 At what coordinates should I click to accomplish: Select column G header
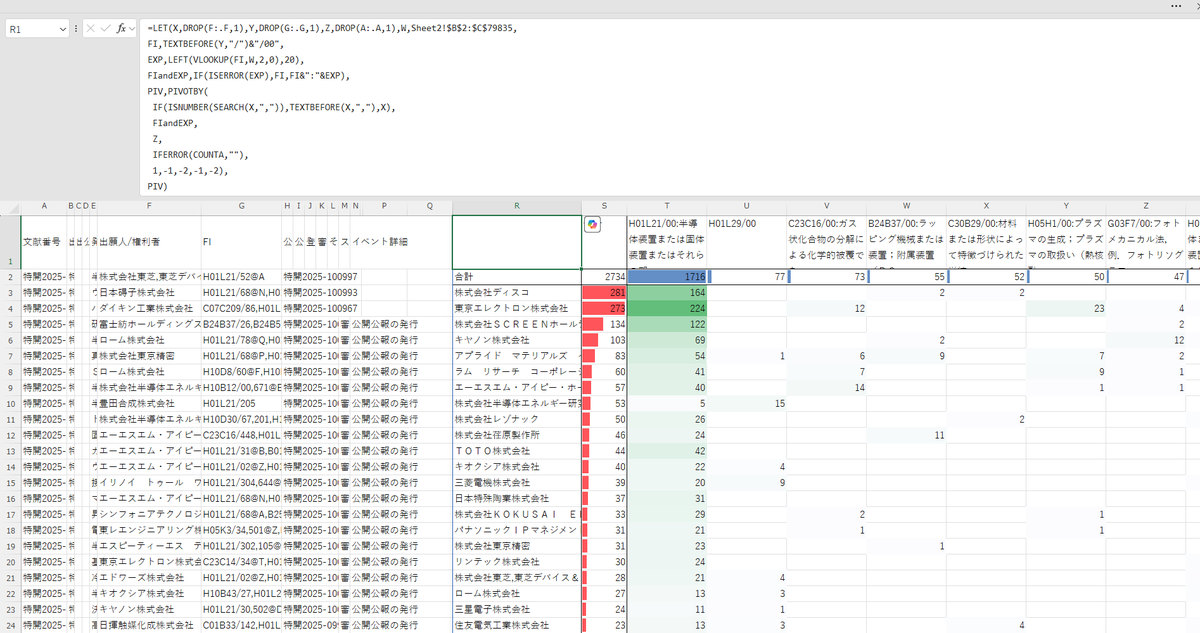pos(241,206)
